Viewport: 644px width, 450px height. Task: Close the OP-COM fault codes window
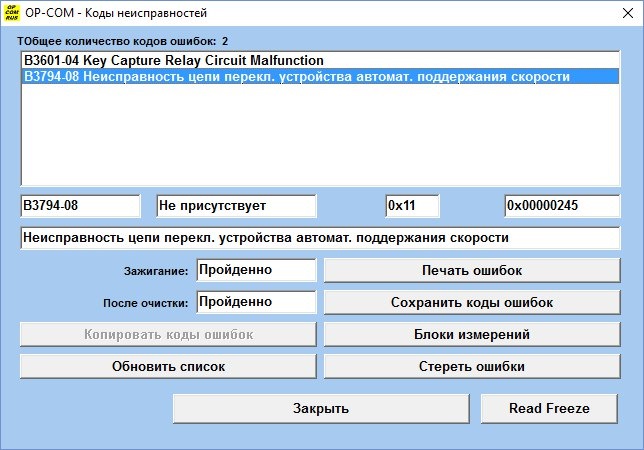point(628,13)
